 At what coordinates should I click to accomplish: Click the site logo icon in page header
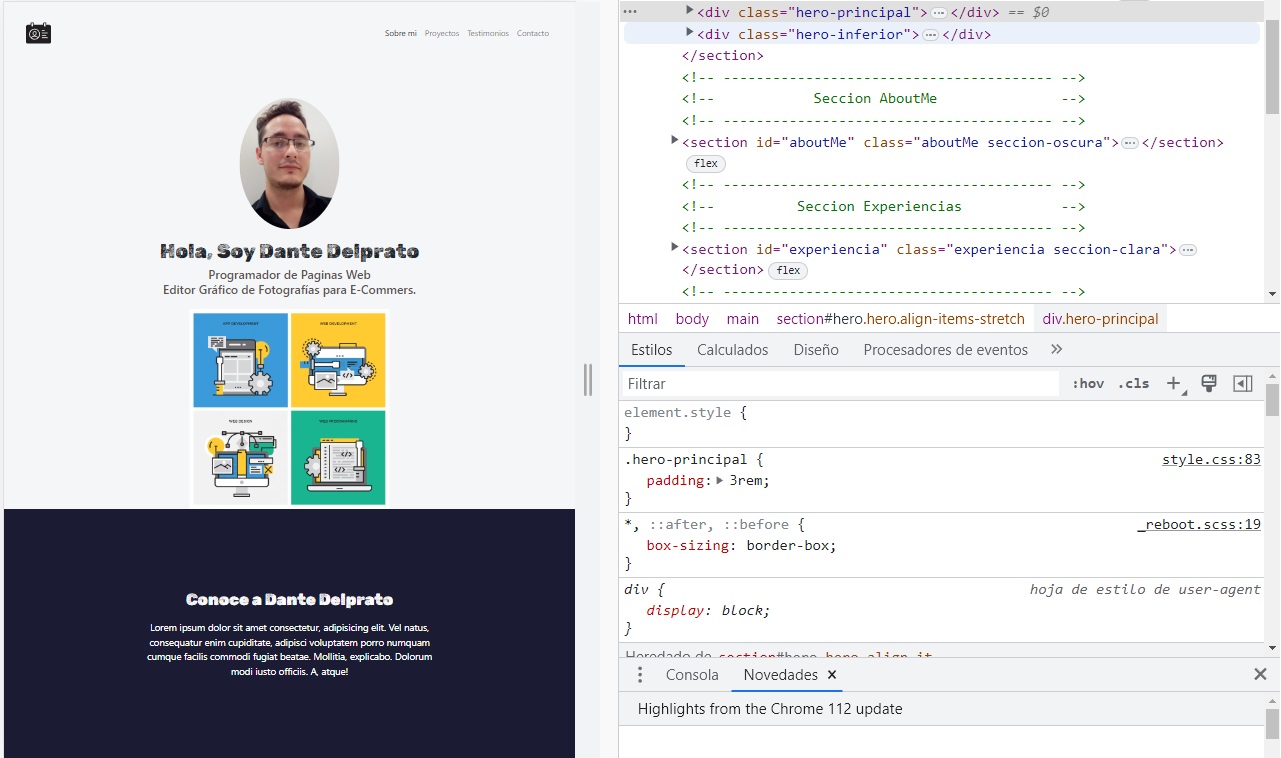click(x=38, y=33)
